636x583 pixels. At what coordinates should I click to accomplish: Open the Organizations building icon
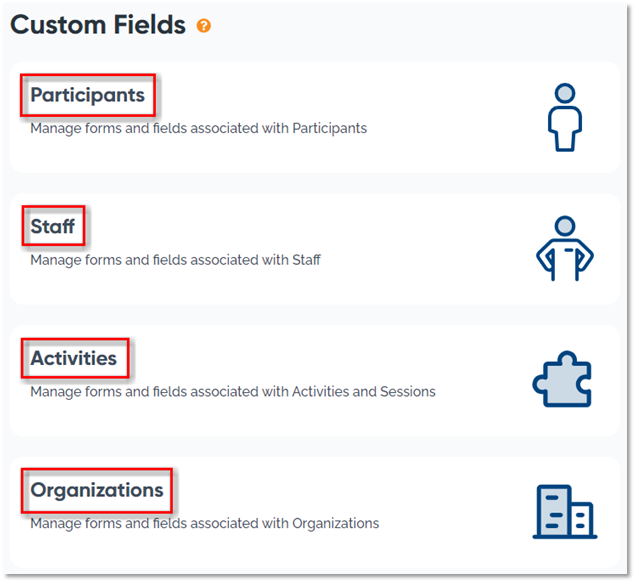[564, 512]
